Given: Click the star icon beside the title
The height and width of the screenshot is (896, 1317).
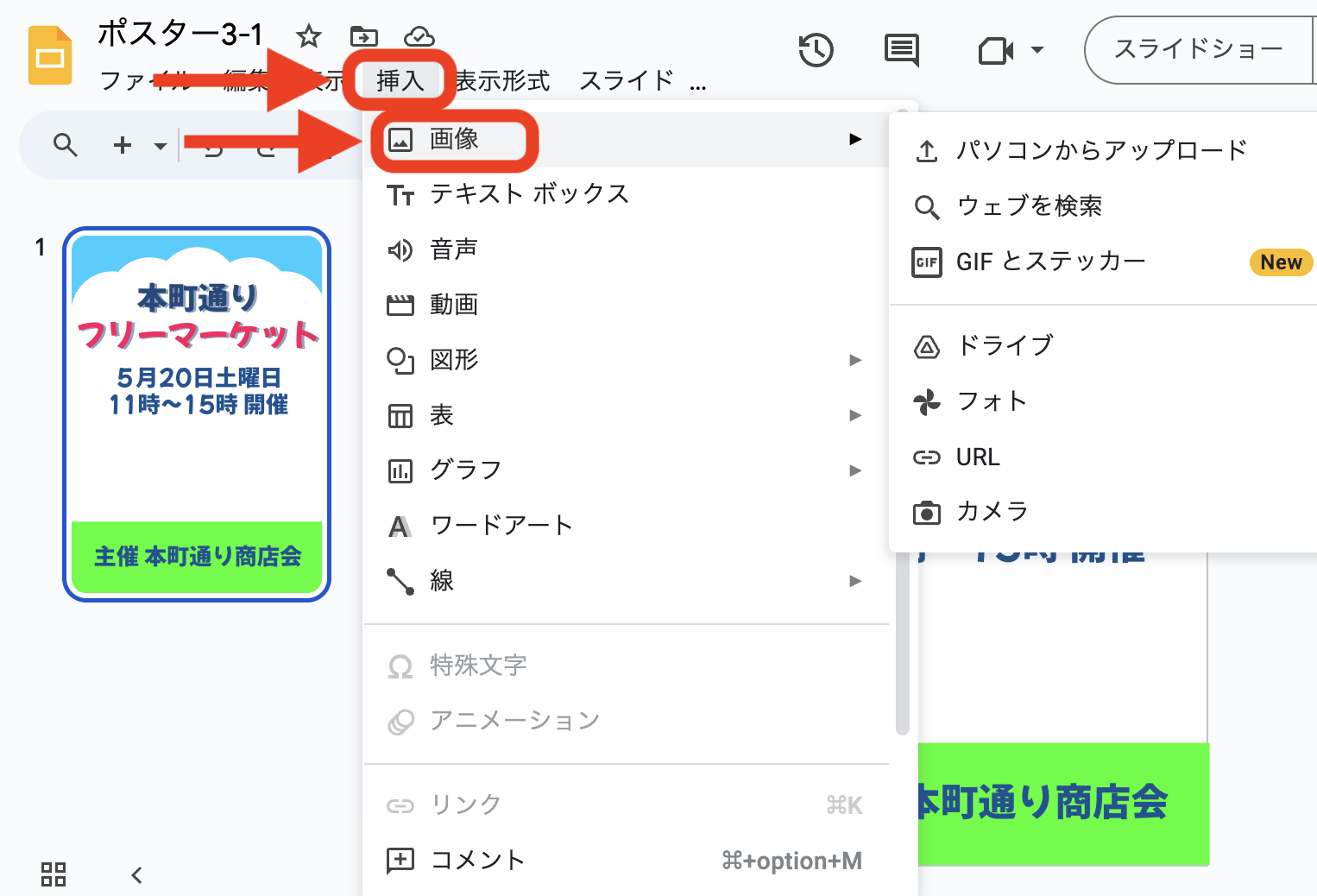Looking at the screenshot, I should coord(308,36).
